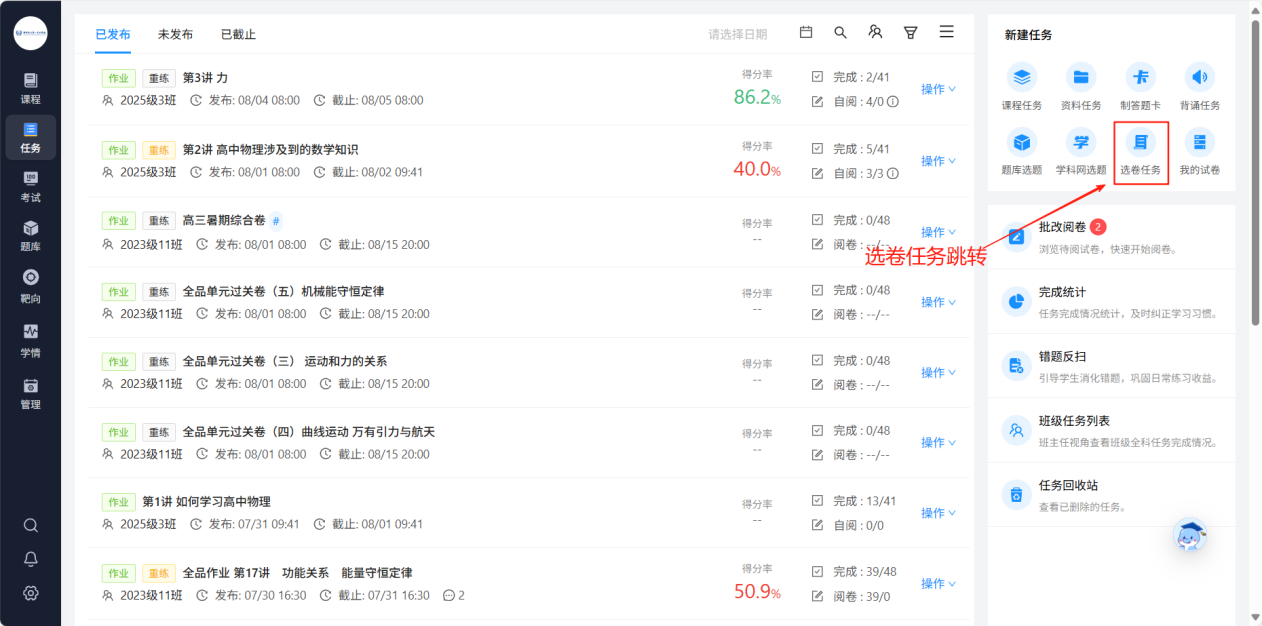Expand 操作 for 第3讲 力
The height and width of the screenshot is (626, 1262).
coord(938,89)
